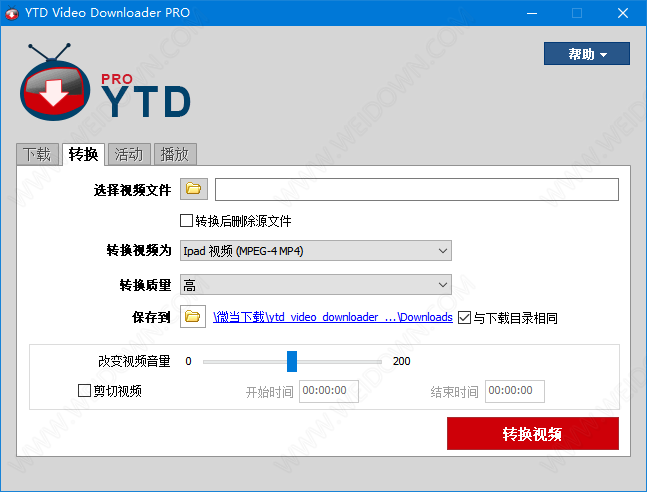
Task: Click the video volume slider handle
Action: click(292, 361)
